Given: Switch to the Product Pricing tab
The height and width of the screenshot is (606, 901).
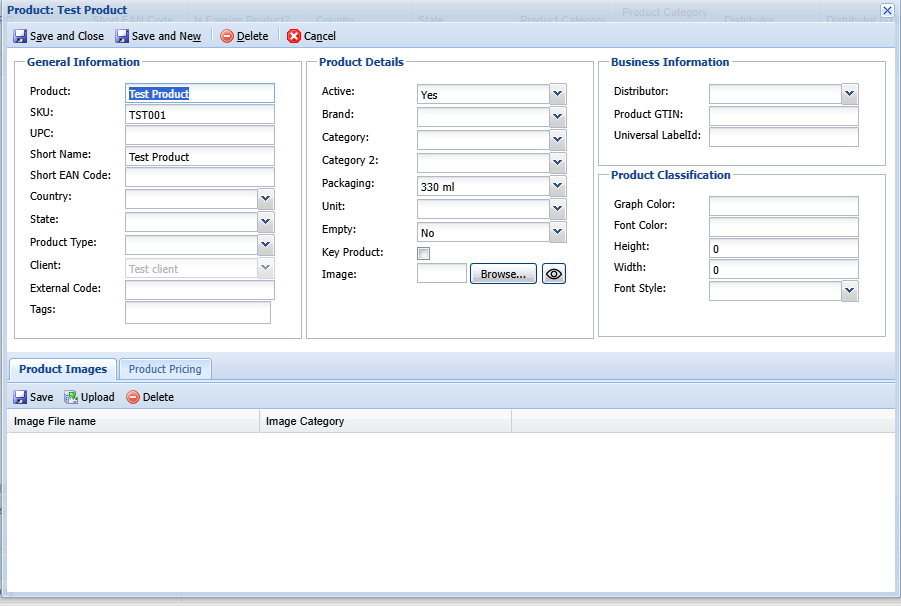Looking at the screenshot, I should pyautogui.click(x=165, y=369).
